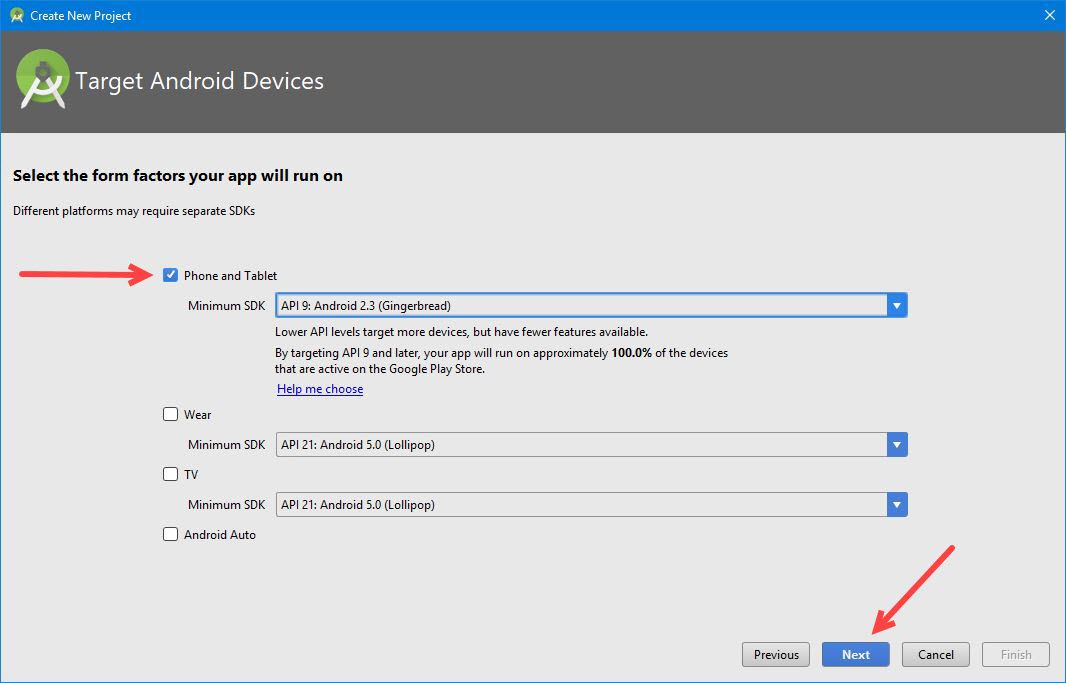Click the title bar Android Studio icon
The height and width of the screenshot is (683, 1066).
pyautogui.click(x=17, y=15)
